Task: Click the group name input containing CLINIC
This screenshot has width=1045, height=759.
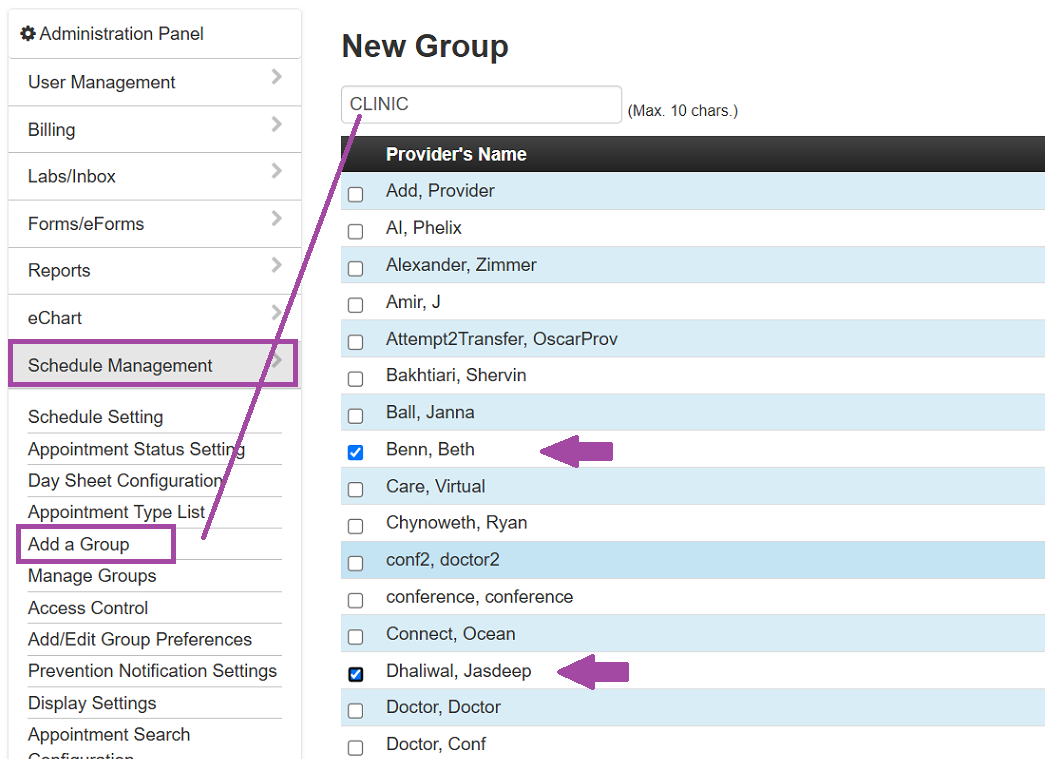Action: 481,103
